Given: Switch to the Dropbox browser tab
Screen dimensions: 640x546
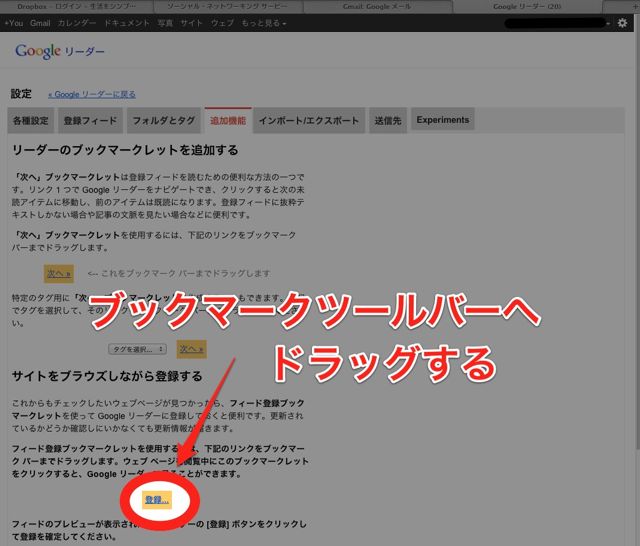Looking at the screenshot, I should coord(77,6).
